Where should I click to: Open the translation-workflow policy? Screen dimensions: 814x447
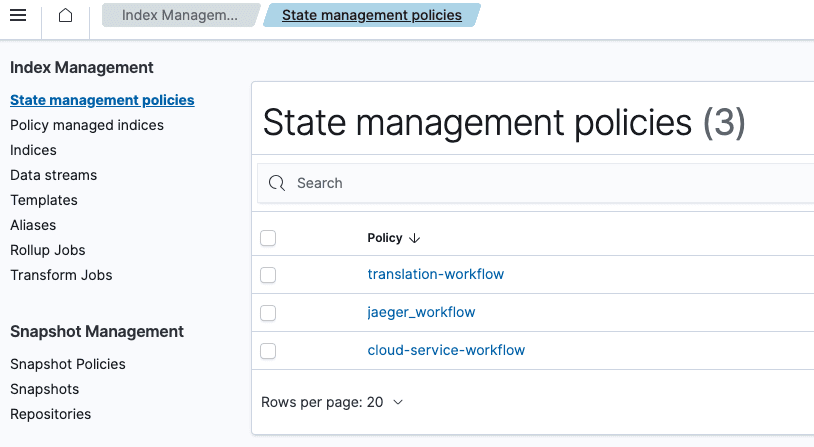click(435, 274)
